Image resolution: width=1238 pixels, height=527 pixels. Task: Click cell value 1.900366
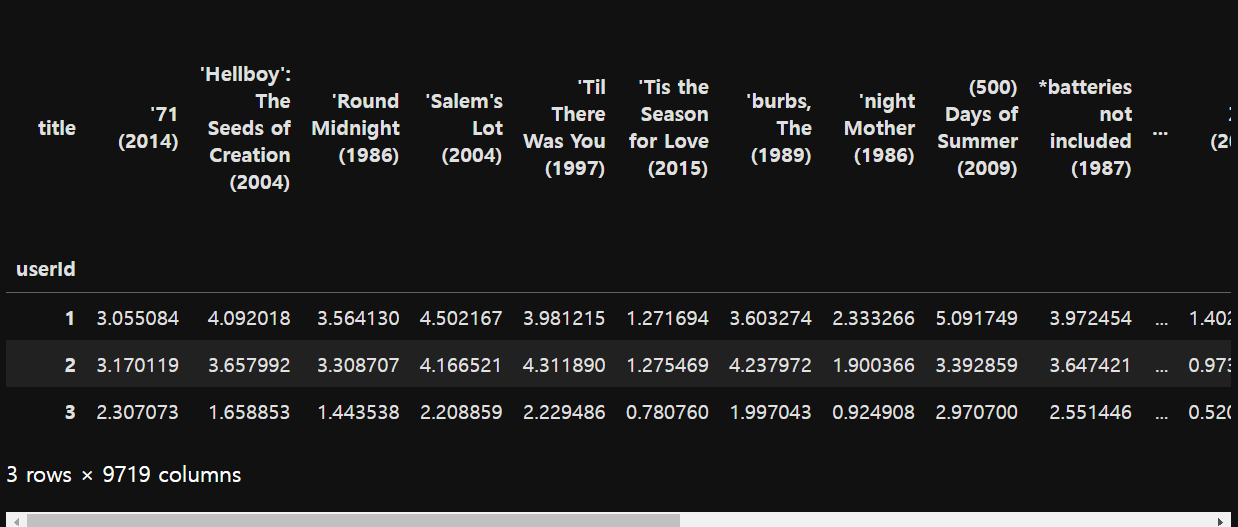pos(873,366)
